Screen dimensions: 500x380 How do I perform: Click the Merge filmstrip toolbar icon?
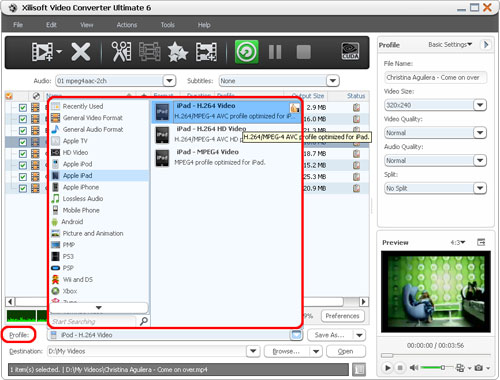[x=149, y=52]
